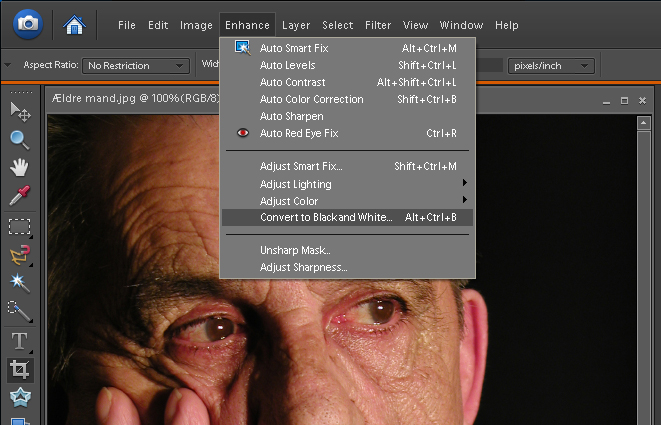This screenshot has width=661, height=425.
Task: Select the Rectangular Marquee tool
Action: (19, 227)
